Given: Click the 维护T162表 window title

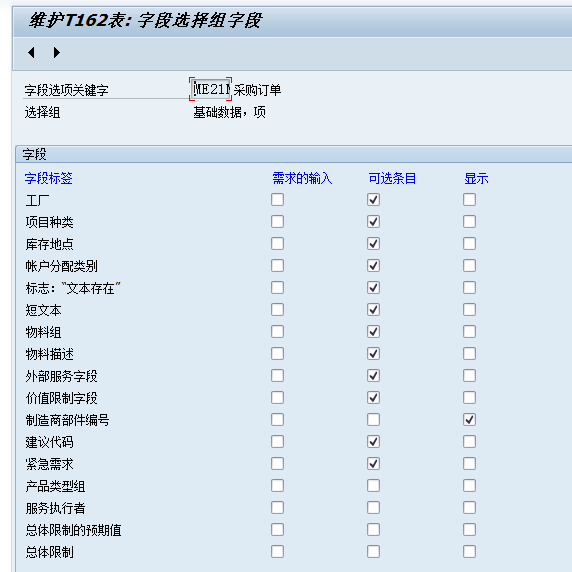Looking at the screenshot, I should [145, 20].
